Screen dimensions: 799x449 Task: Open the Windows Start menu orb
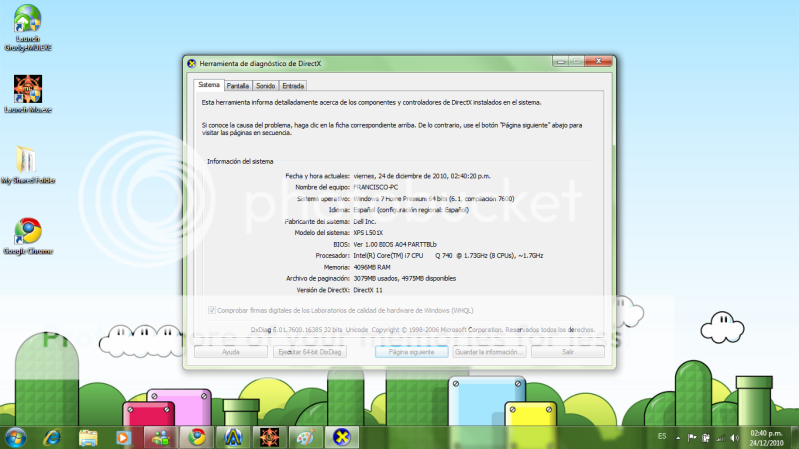[x=15, y=437]
